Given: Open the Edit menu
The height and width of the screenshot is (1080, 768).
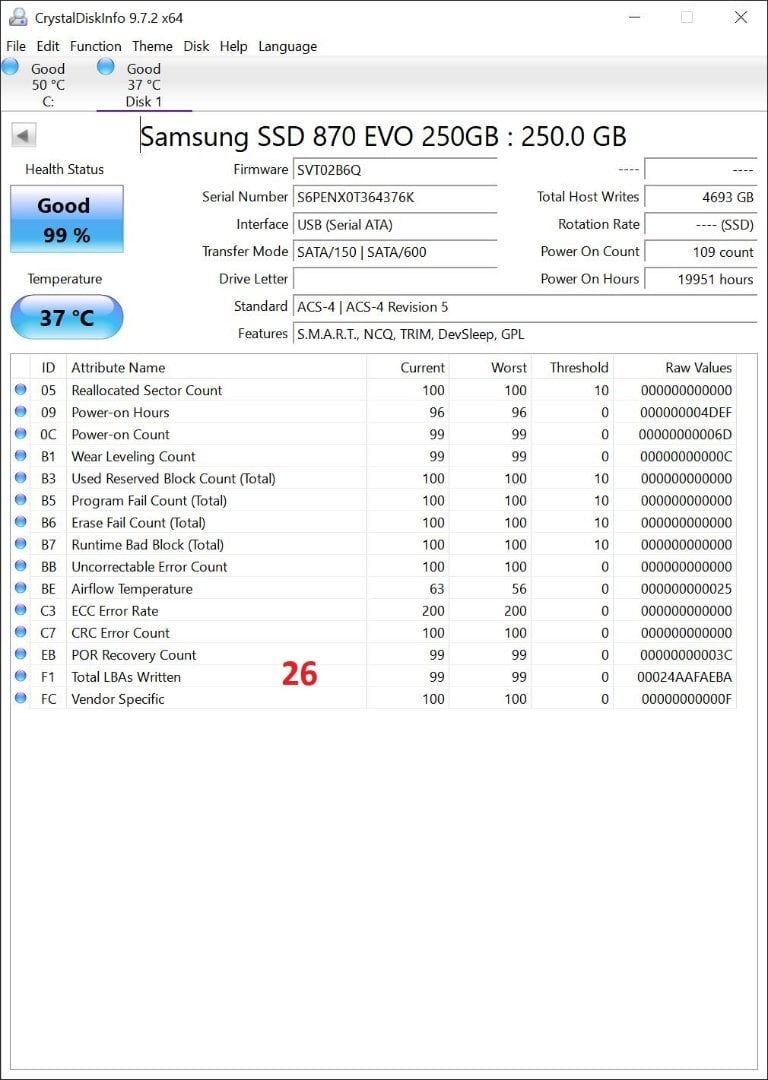Looking at the screenshot, I should [x=48, y=46].
